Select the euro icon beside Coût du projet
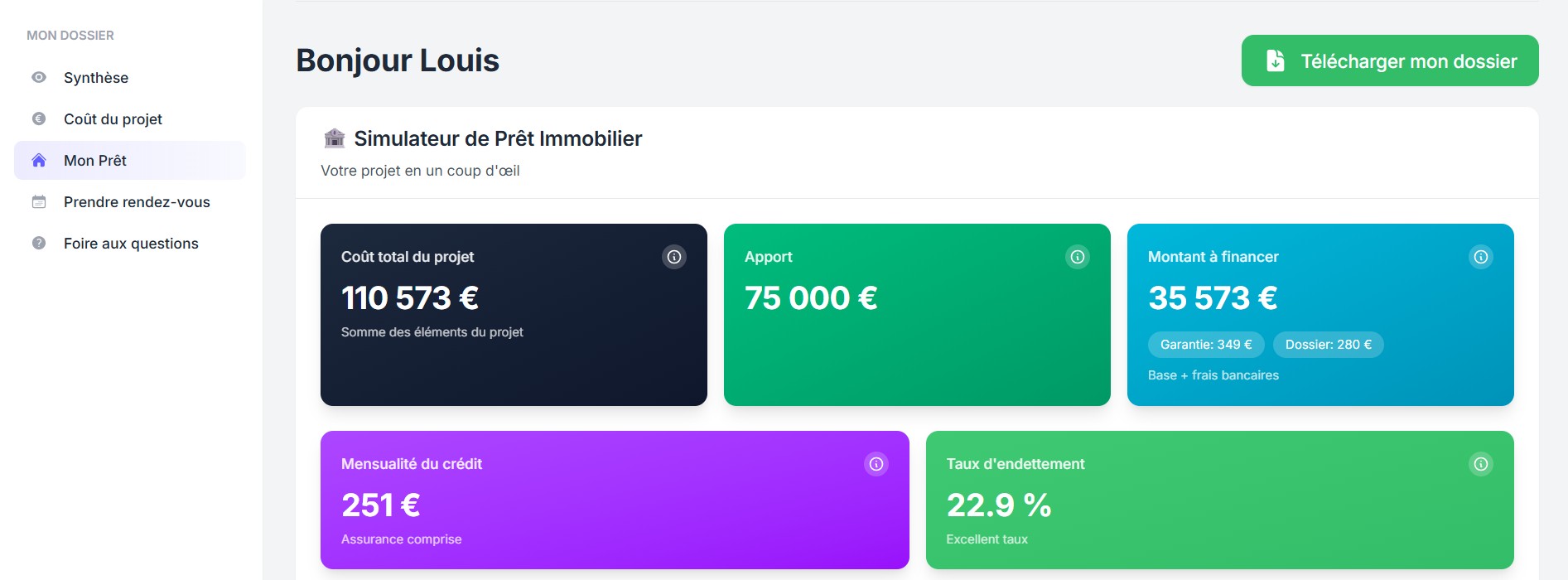 (x=37, y=118)
